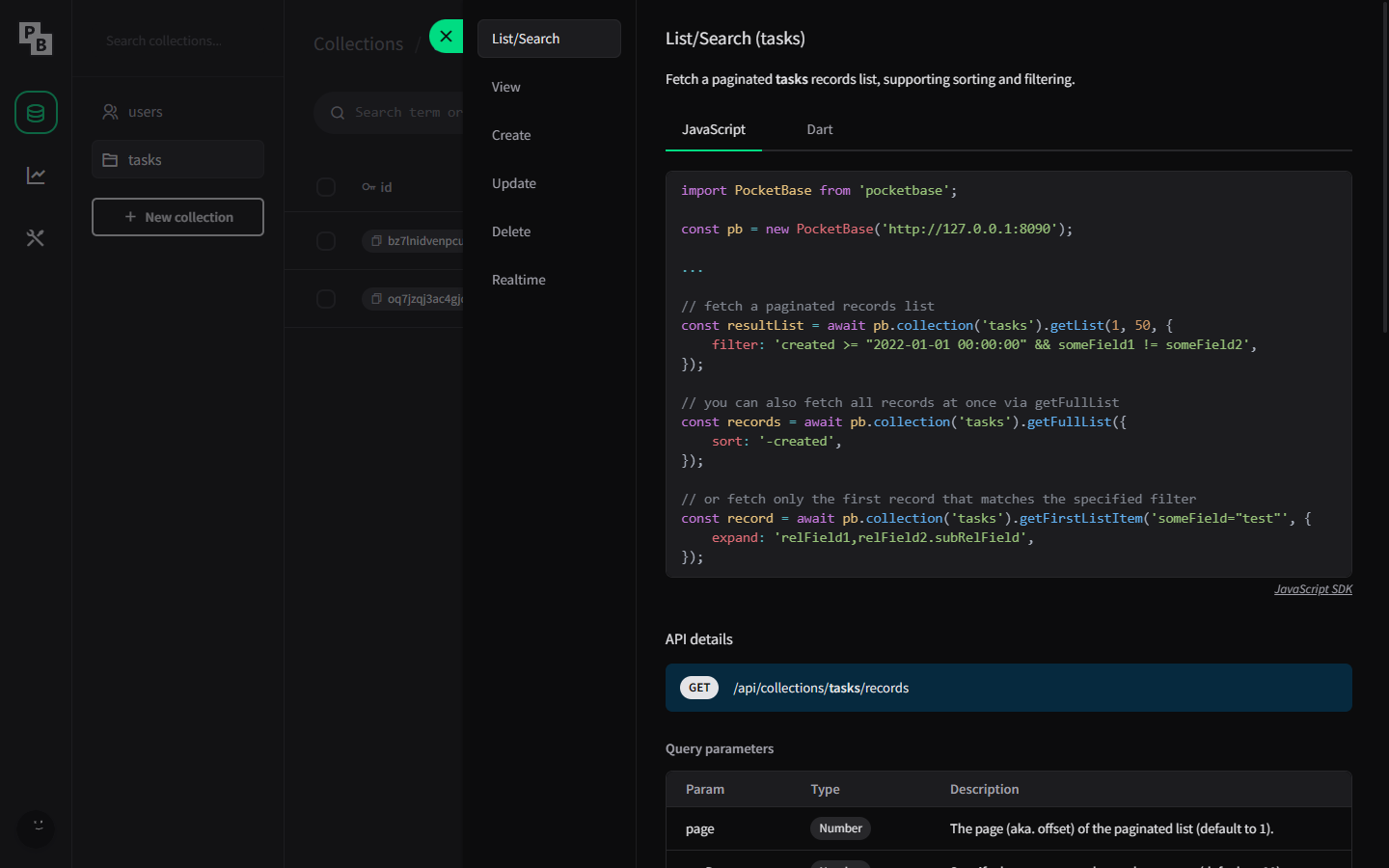Viewport: 1389px width, 868px height.
Task: Check the bz7lnidvenpcu record row checkbox
Action: 326,240
